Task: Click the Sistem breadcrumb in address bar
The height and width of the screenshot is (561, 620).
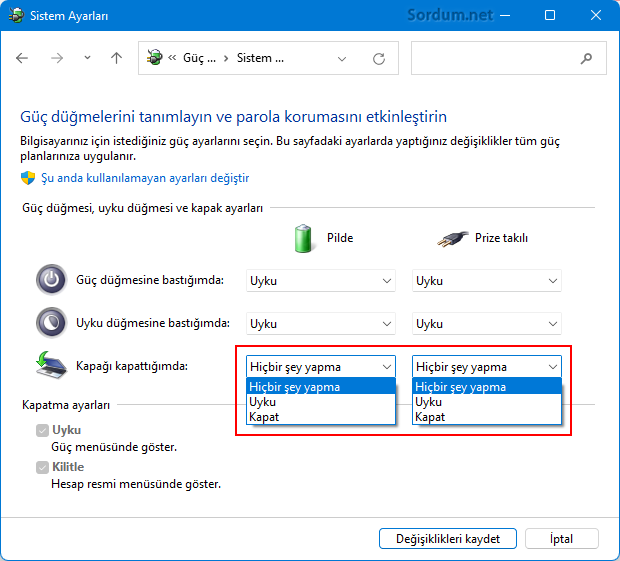Action: pyautogui.click(x=260, y=58)
